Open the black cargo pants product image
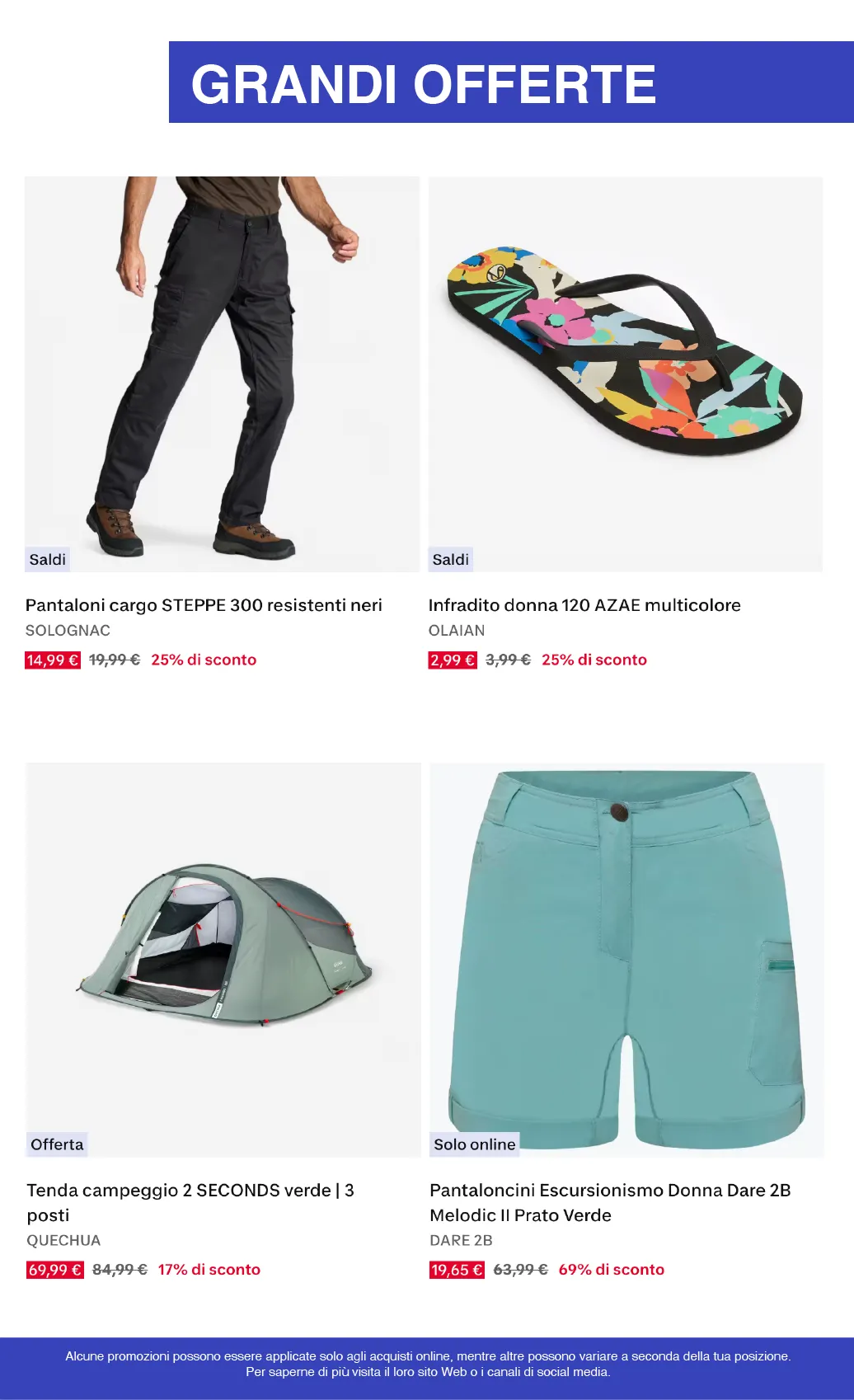Viewport: 854px width, 1400px height. (x=222, y=373)
